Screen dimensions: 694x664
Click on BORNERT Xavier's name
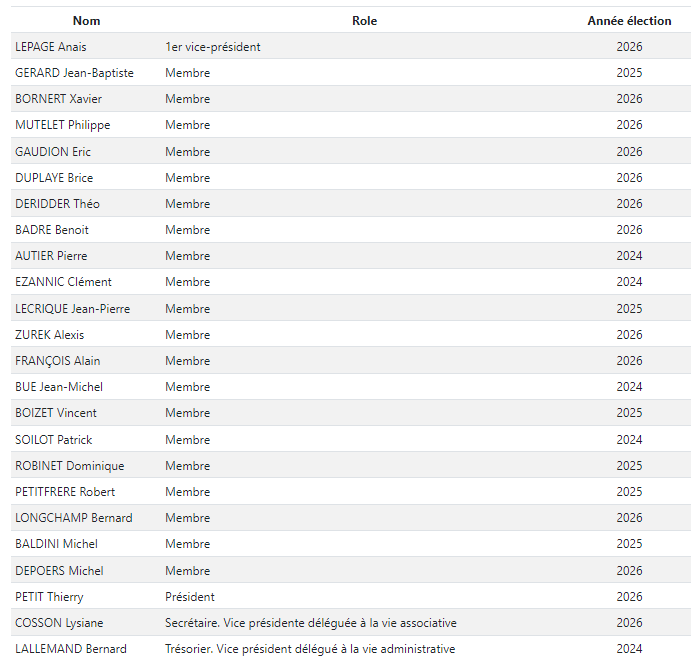(x=58, y=99)
